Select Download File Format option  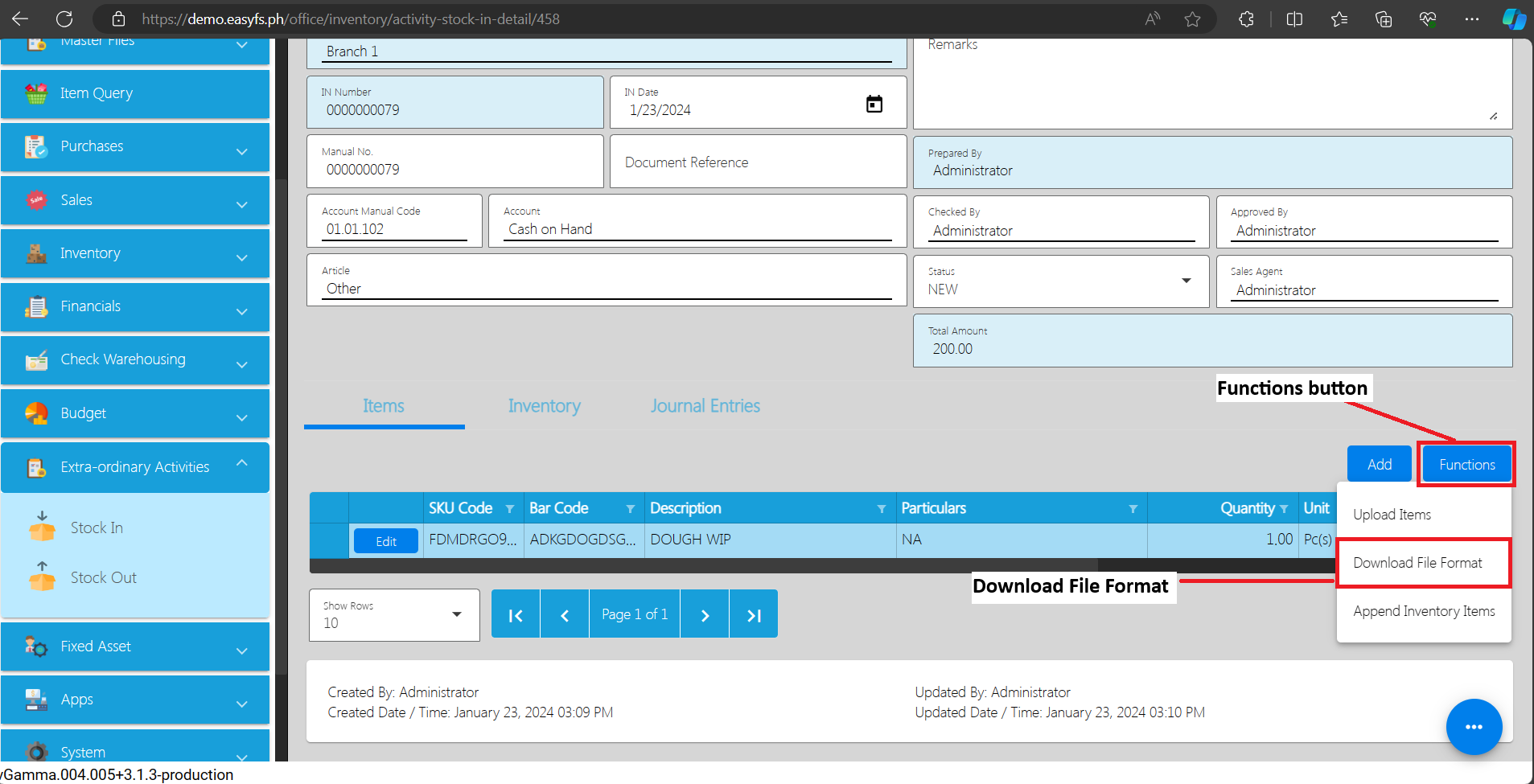tap(1424, 563)
